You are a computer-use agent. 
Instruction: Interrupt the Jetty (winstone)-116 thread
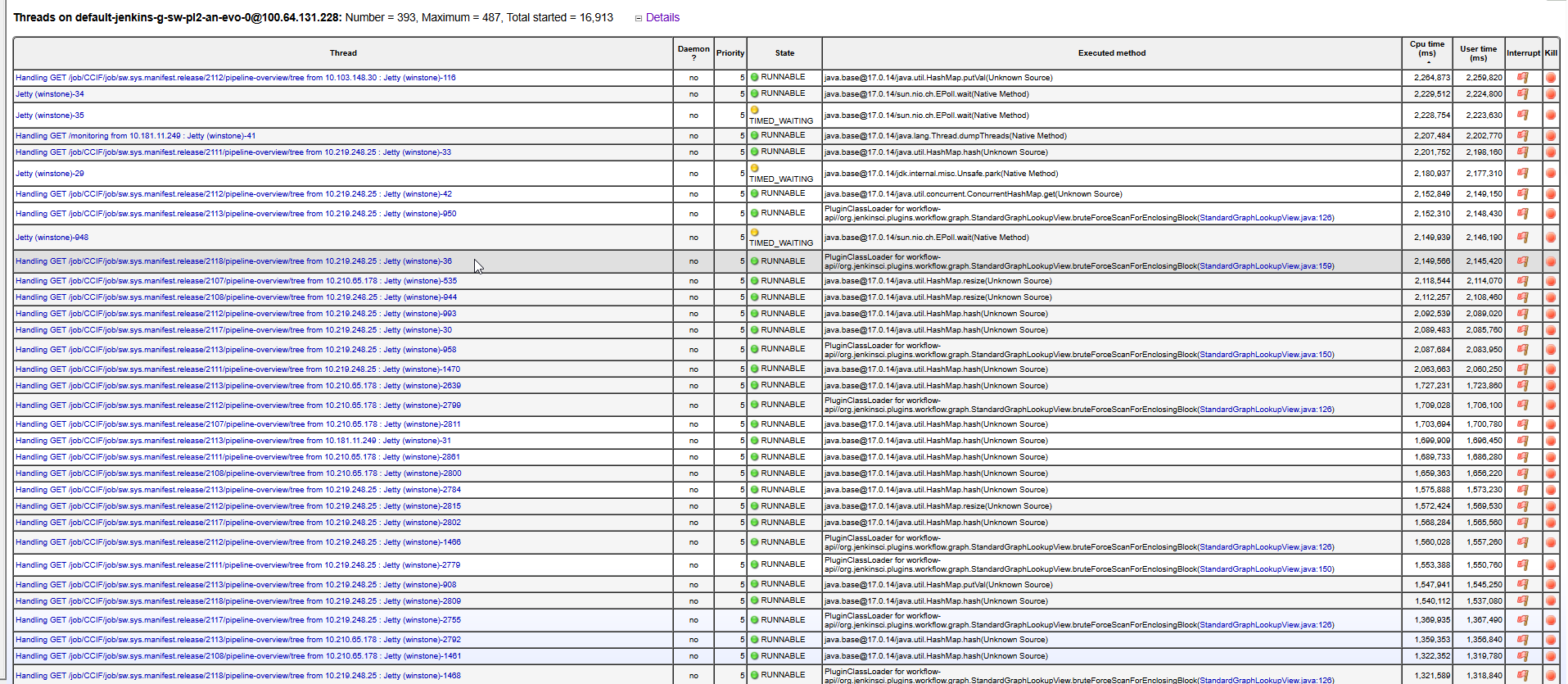1522,78
